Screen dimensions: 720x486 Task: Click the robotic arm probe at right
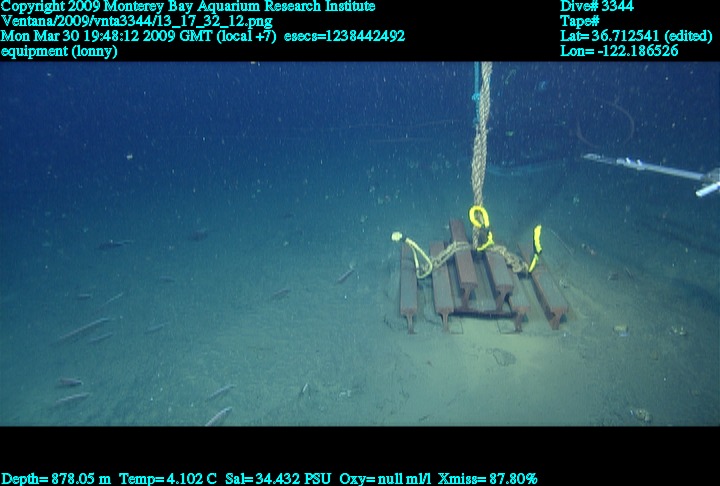click(x=650, y=168)
